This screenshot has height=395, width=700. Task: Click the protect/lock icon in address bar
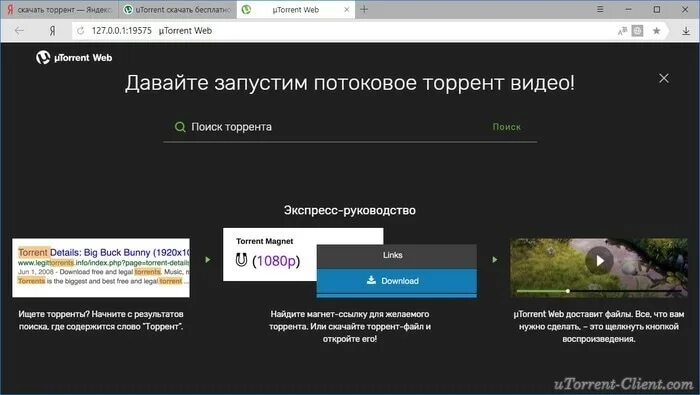(x=638, y=30)
